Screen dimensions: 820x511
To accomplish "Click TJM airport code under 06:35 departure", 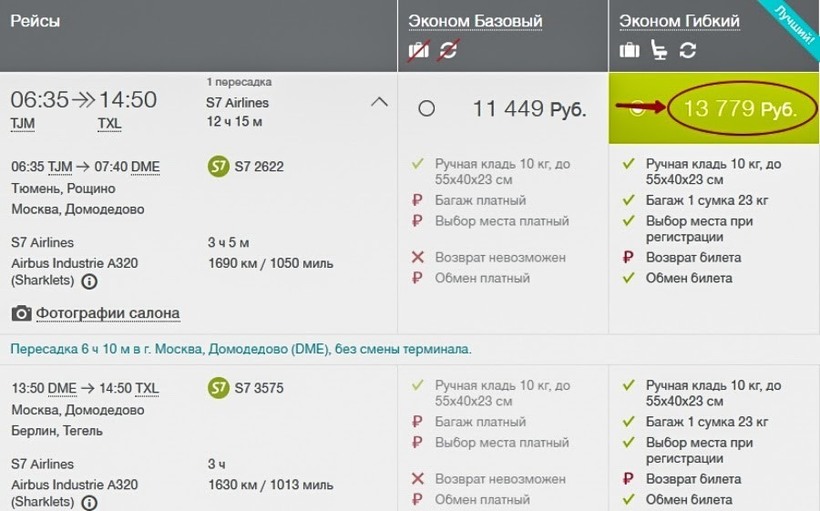I will (22, 124).
